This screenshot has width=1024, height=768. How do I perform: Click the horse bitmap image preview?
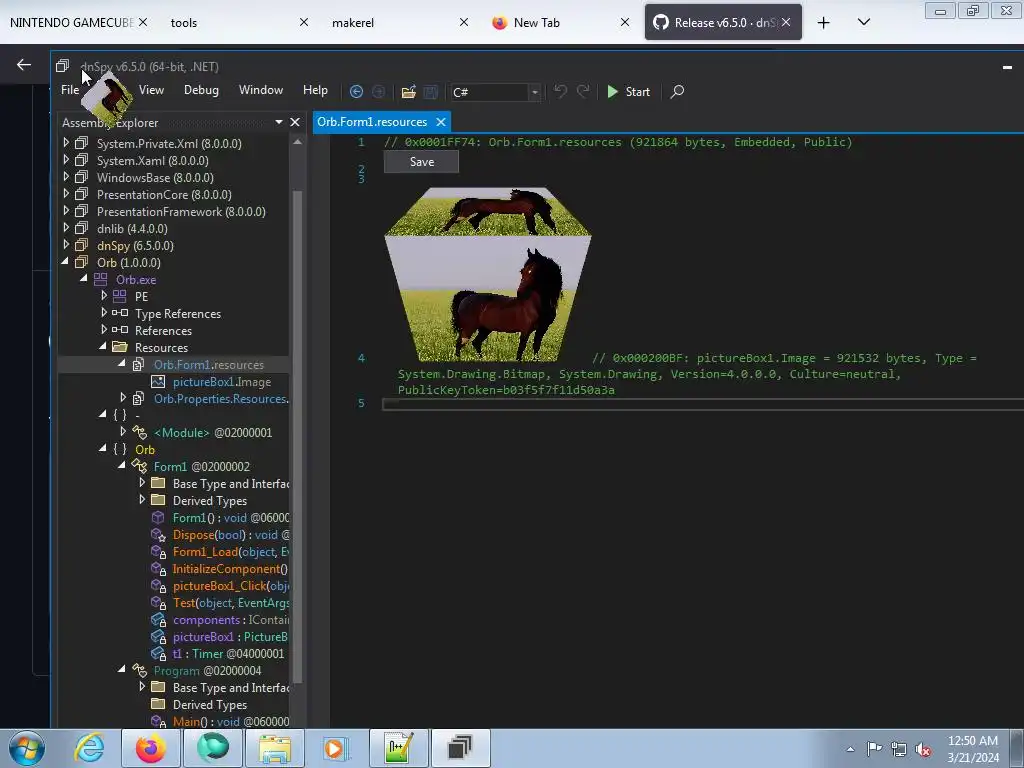coord(487,274)
